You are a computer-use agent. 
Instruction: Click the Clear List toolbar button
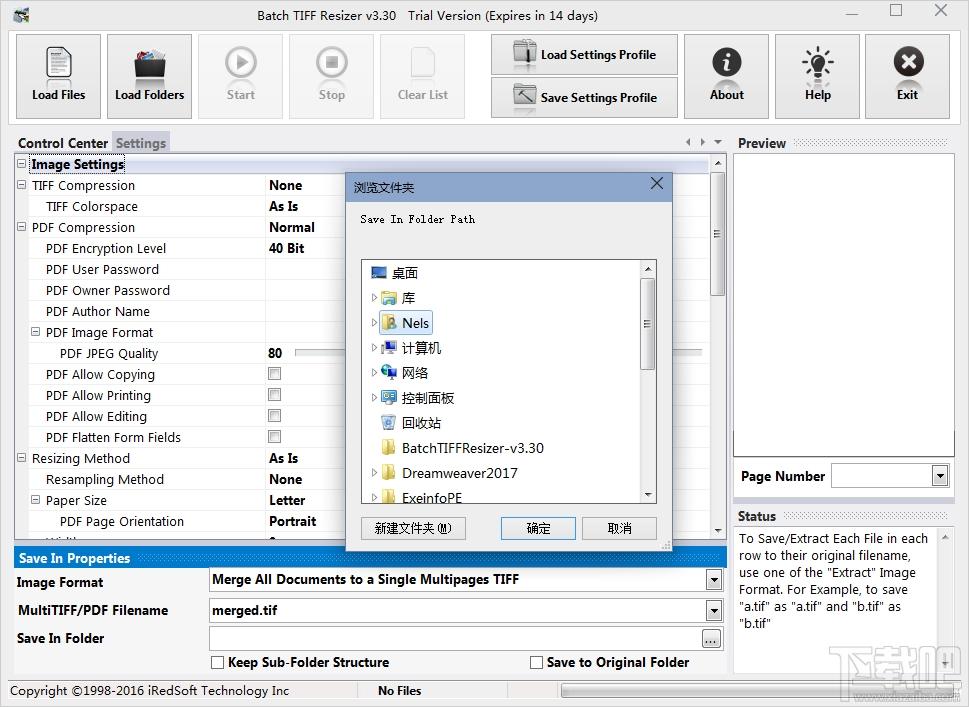422,76
